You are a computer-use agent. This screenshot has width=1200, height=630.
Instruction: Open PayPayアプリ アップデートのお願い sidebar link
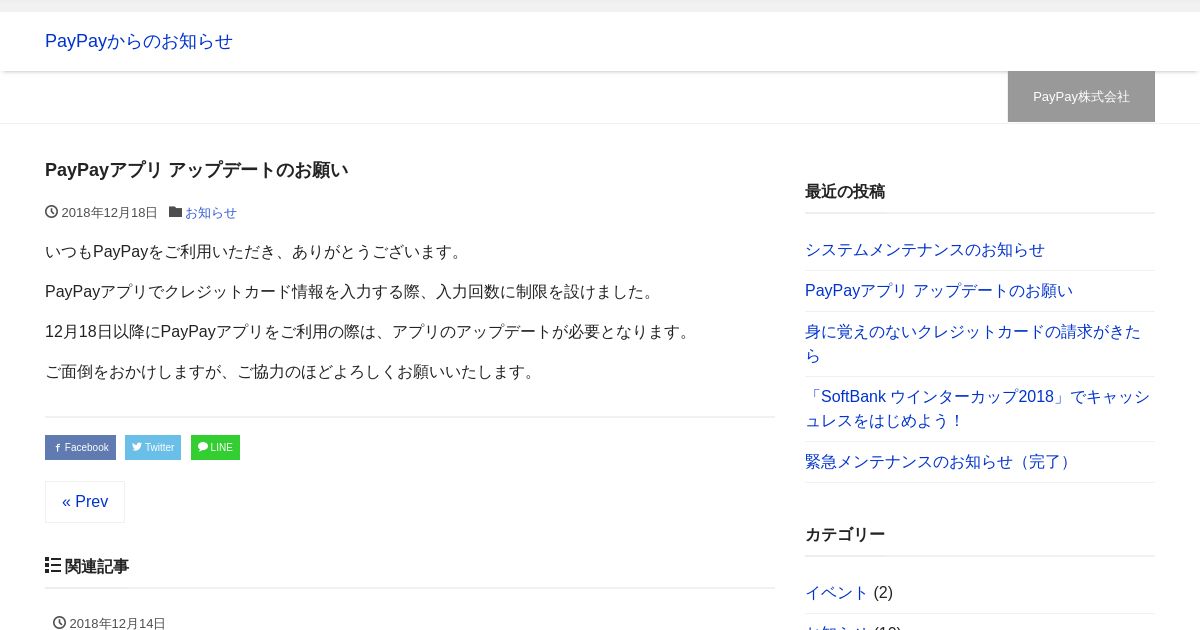pos(939,291)
